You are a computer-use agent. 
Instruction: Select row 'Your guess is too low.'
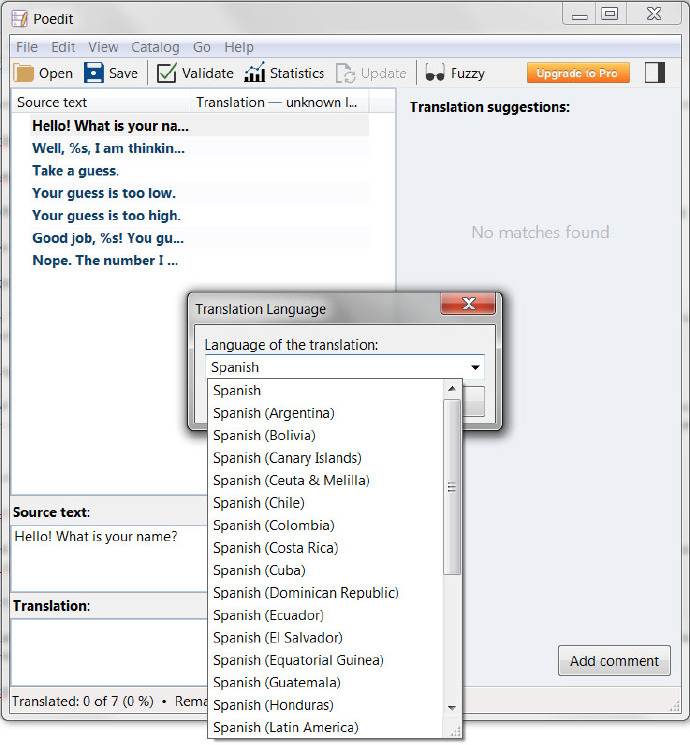point(200,192)
